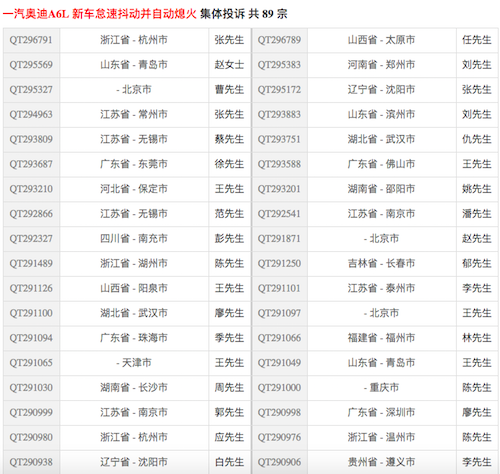Select complaint number QT291250
This screenshot has width=500, height=474.
pos(279,263)
